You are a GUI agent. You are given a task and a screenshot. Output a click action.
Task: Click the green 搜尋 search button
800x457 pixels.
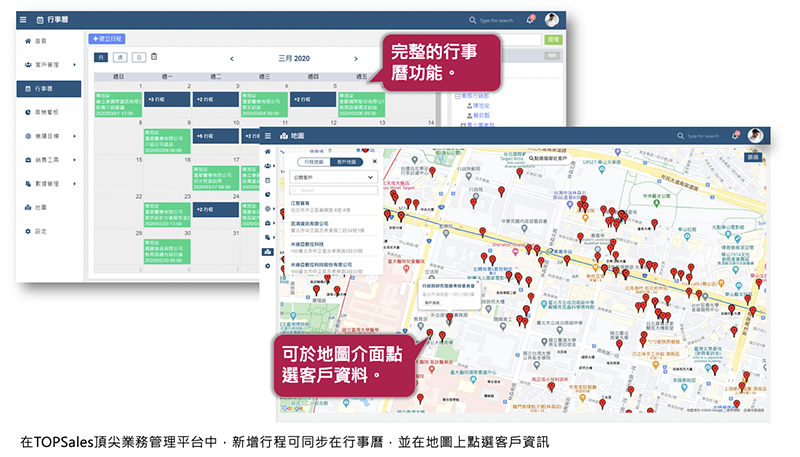coord(554,39)
